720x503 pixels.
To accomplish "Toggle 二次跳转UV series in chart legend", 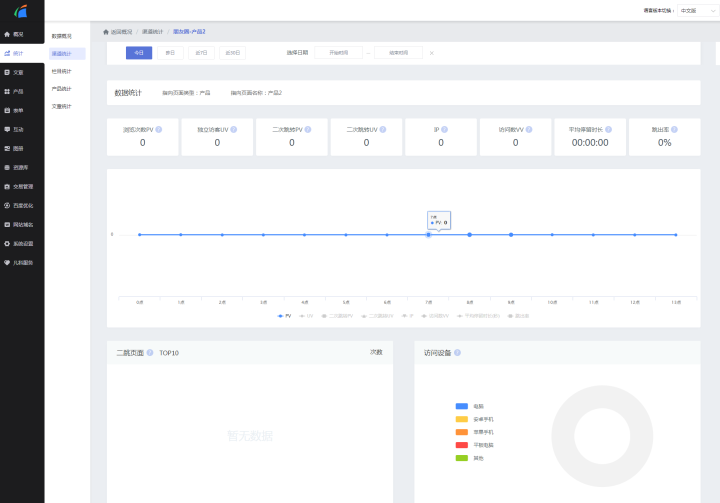I will tap(377, 316).
